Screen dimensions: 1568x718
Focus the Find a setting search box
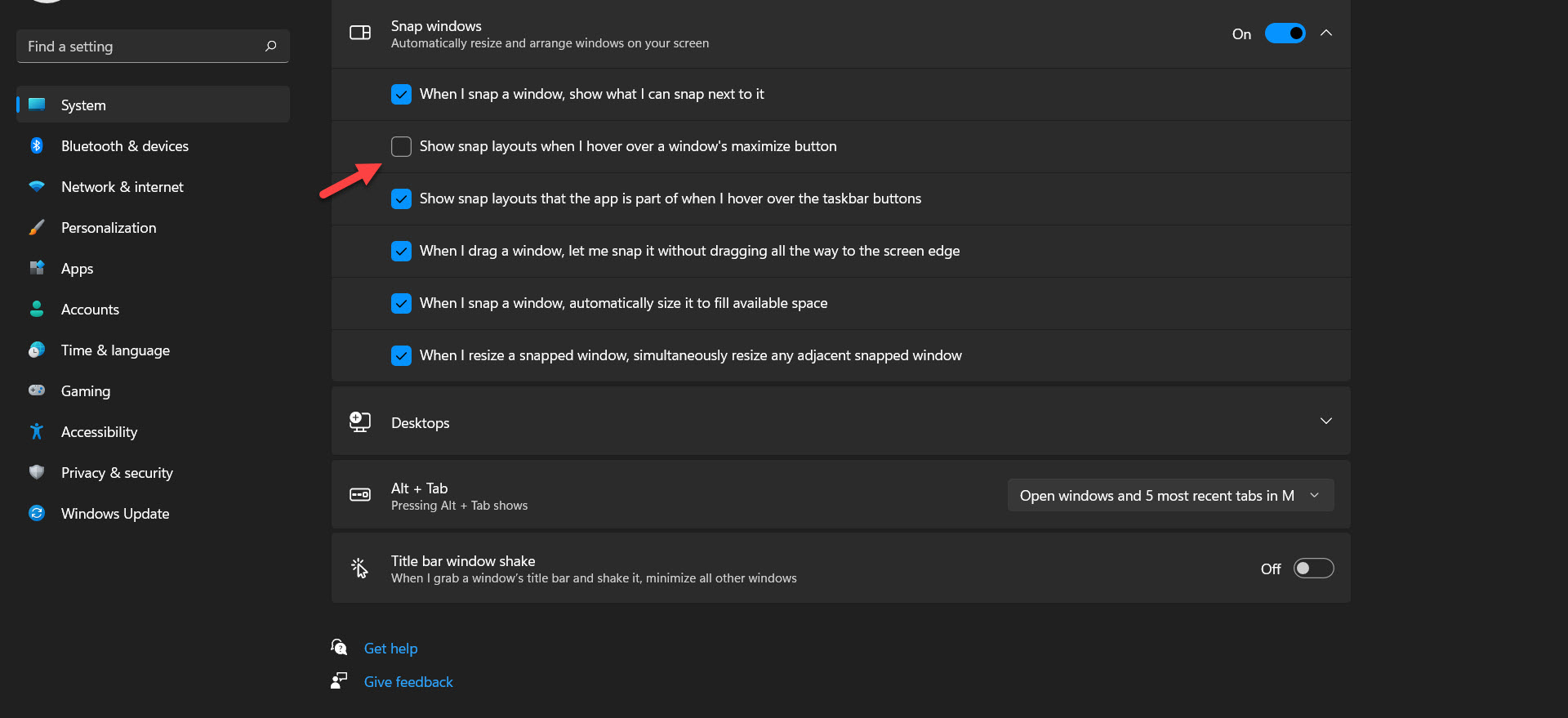point(139,47)
